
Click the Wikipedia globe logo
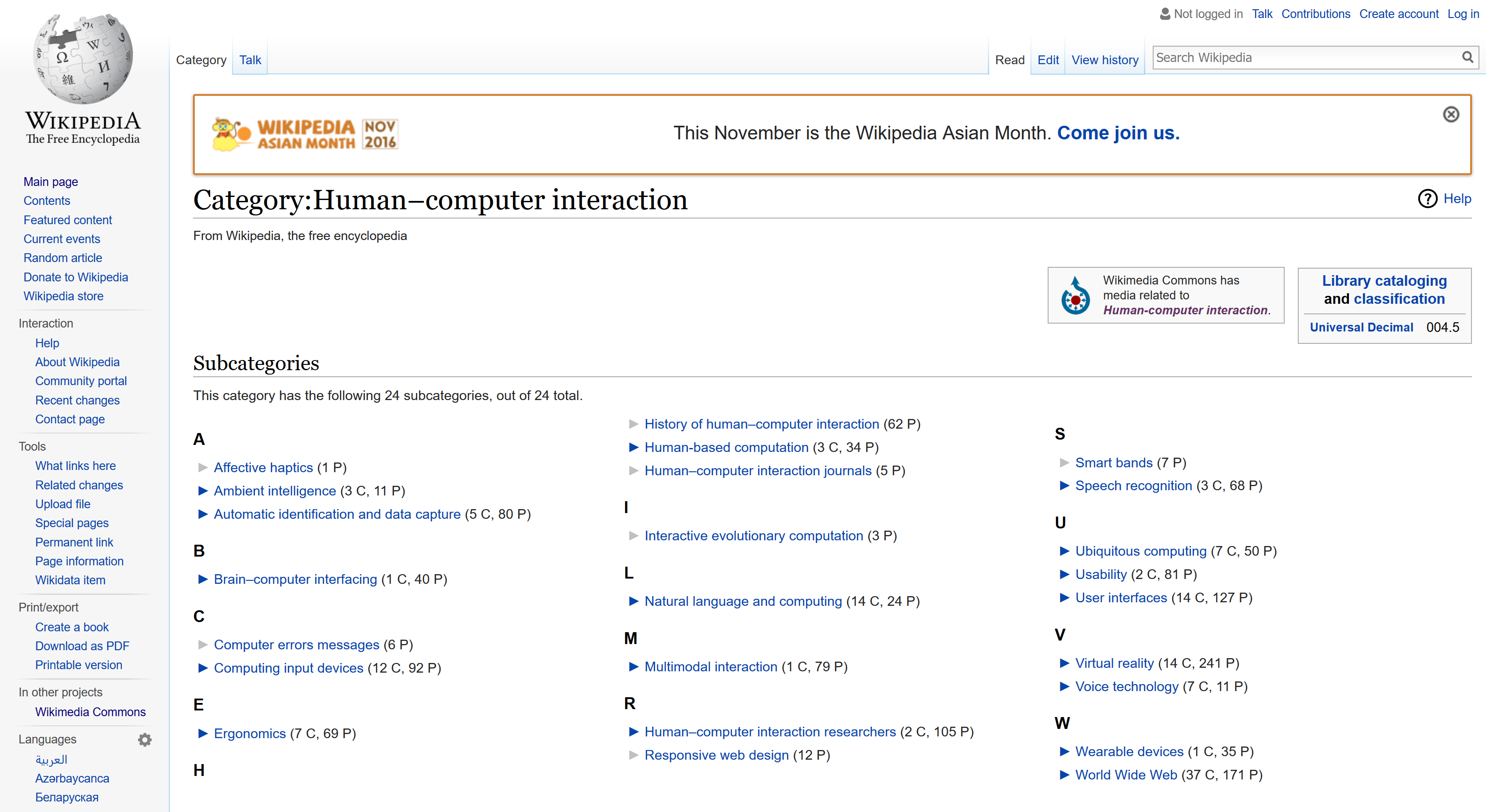[x=83, y=59]
